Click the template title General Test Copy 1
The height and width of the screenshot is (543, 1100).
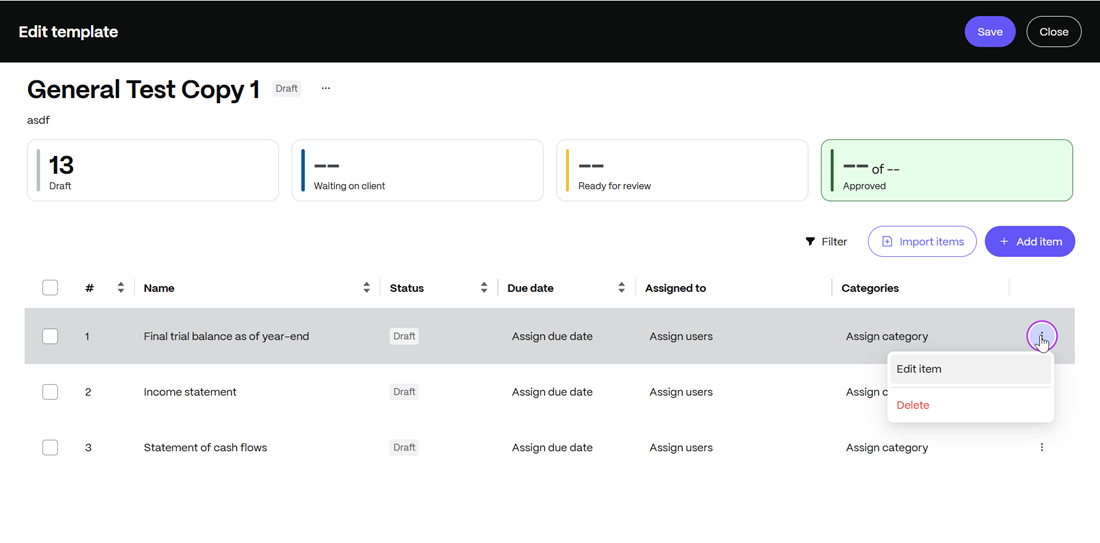[144, 89]
